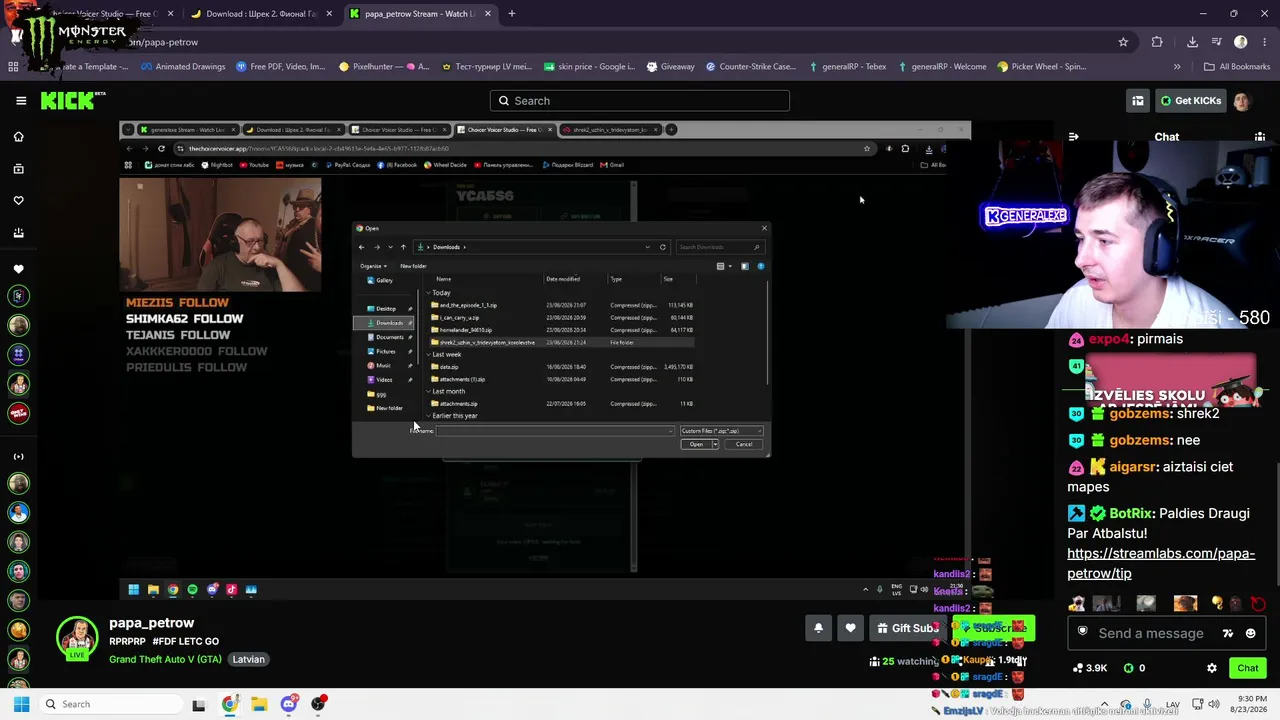
Task: Send message with the Chat button
Action: point(1247,668)
